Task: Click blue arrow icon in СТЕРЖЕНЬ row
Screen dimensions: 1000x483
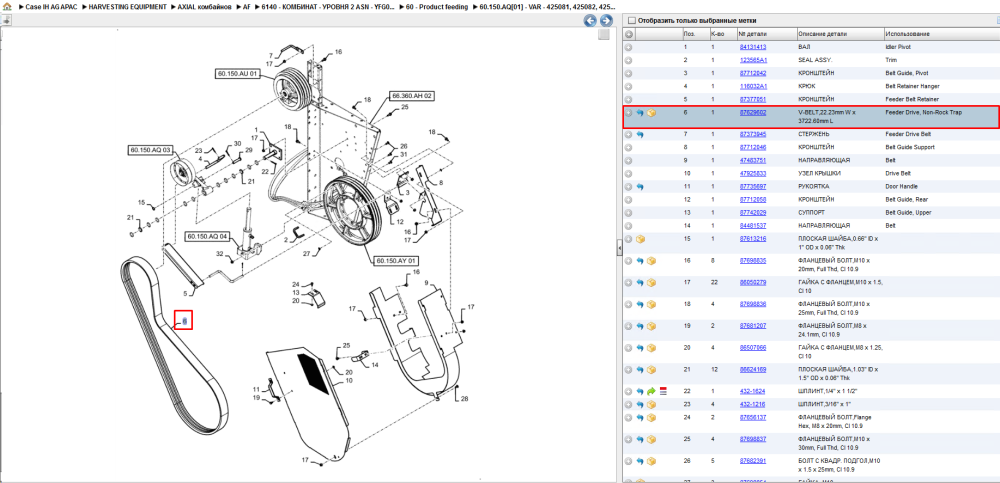Action: [640, 135]
